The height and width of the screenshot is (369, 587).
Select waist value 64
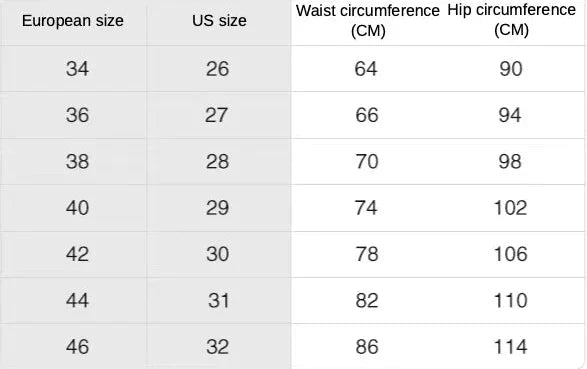[x=366, y=69]
